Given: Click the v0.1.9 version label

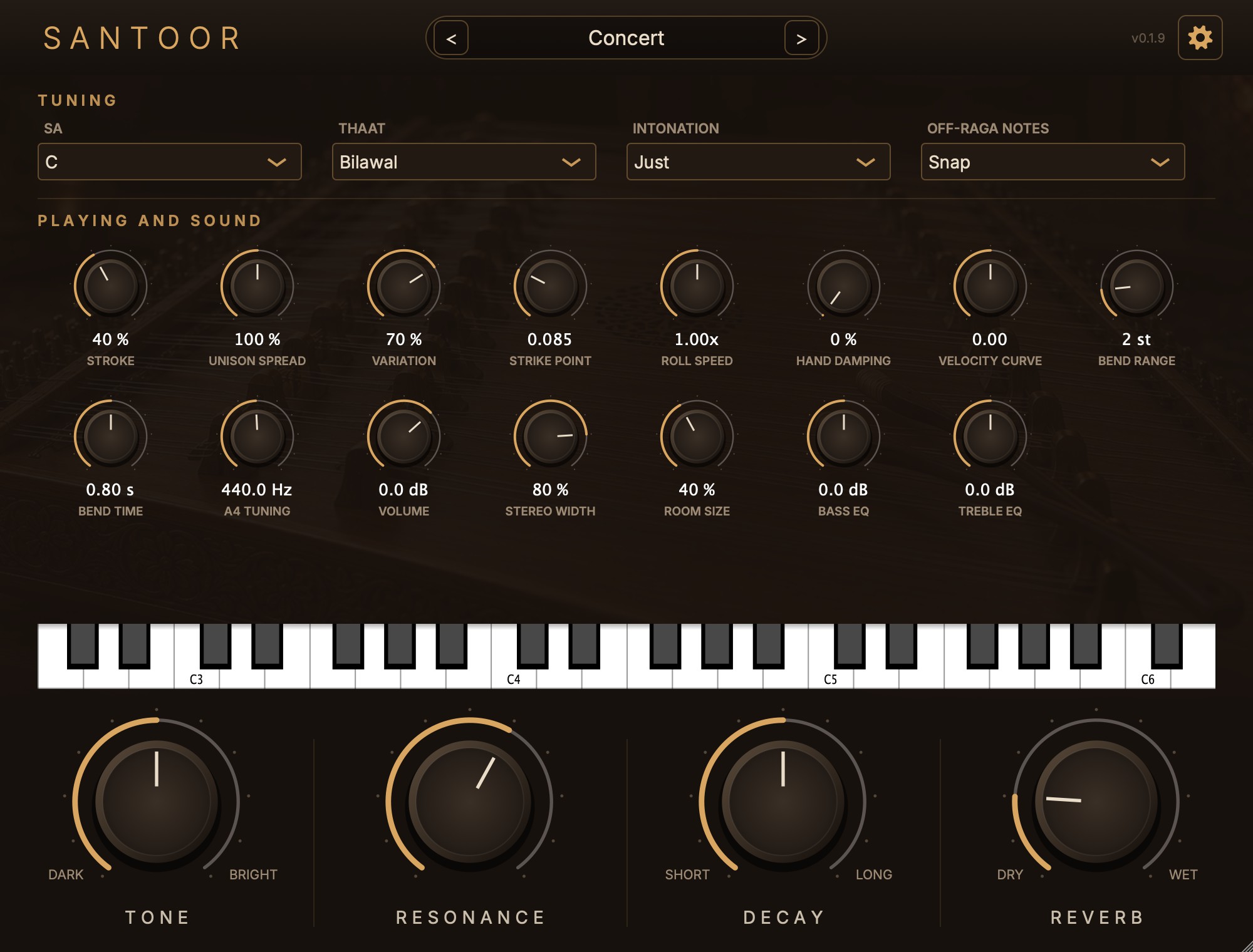Looking at the screenshot, I should tap(1148, 38).
